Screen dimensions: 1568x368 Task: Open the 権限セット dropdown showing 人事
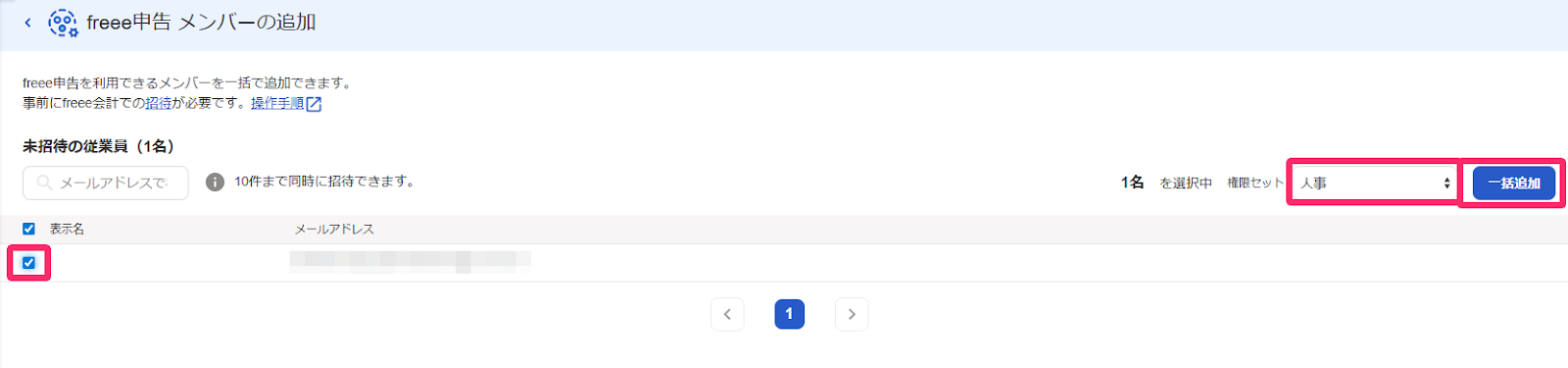tap(1373, 184)
